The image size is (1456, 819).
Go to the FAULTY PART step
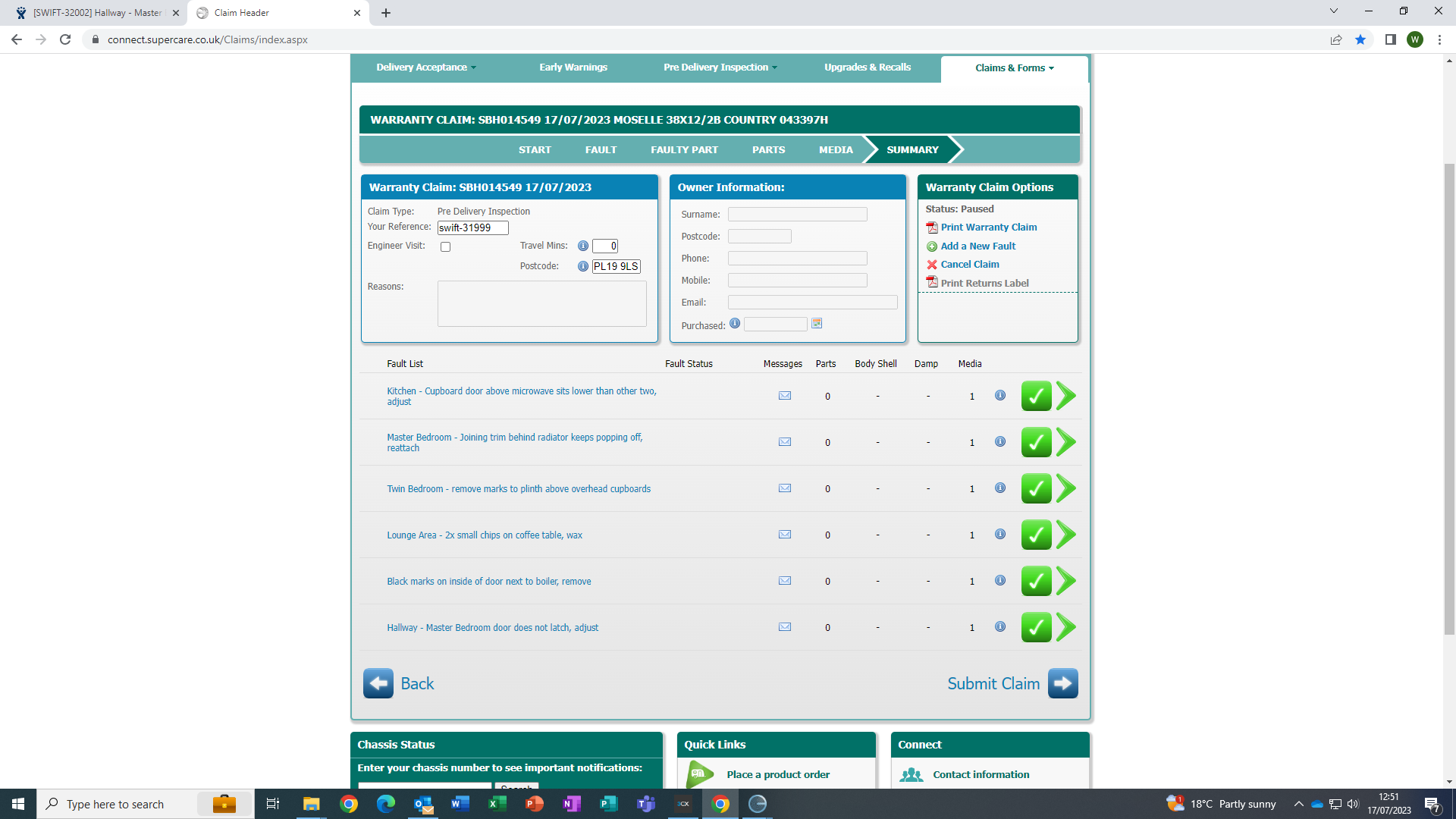click(684, 150)
